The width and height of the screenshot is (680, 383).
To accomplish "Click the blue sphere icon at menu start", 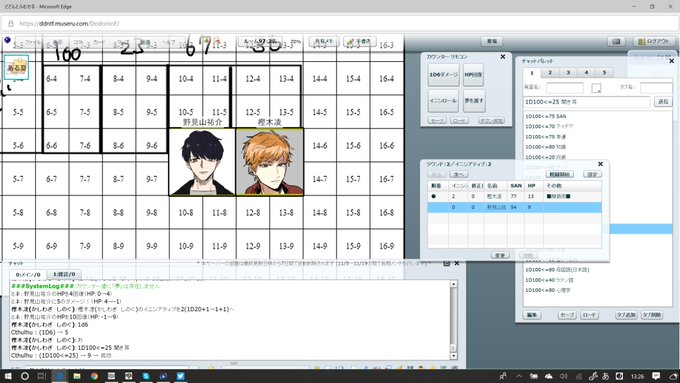I will (x=7, y=40).
